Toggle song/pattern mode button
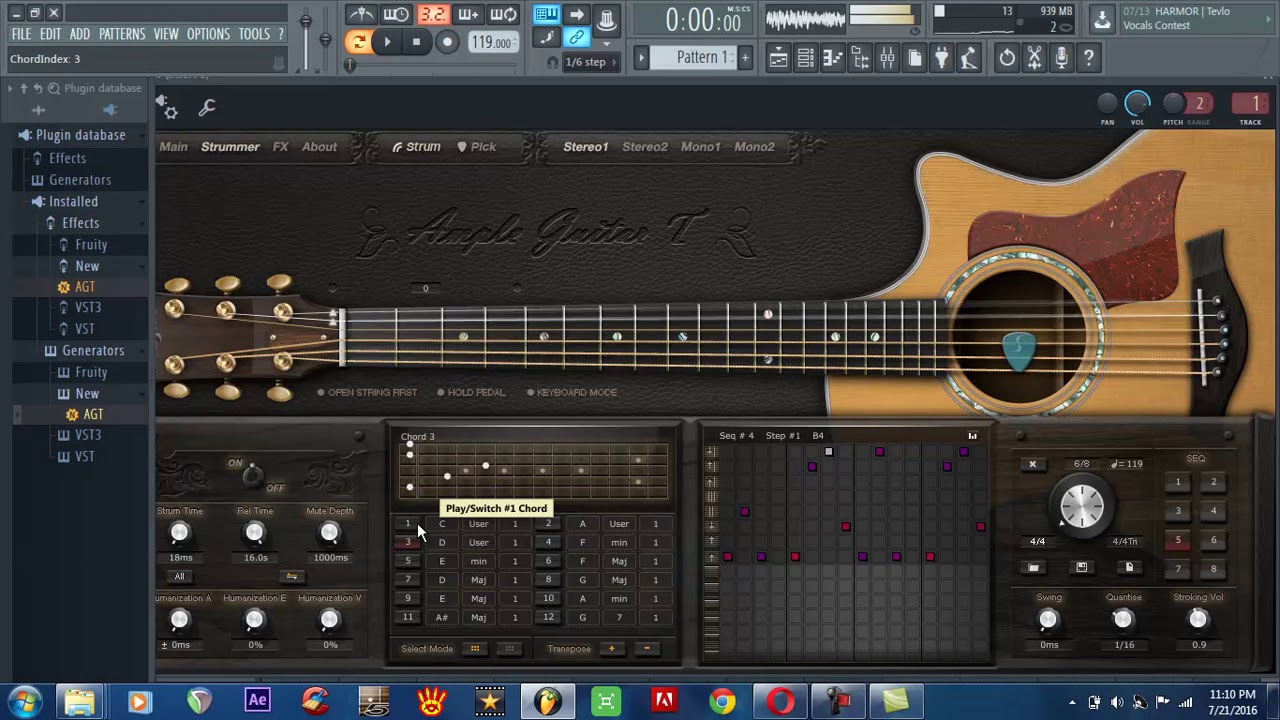This screenshot has width=1280, height=720. [x=358, y=42]
